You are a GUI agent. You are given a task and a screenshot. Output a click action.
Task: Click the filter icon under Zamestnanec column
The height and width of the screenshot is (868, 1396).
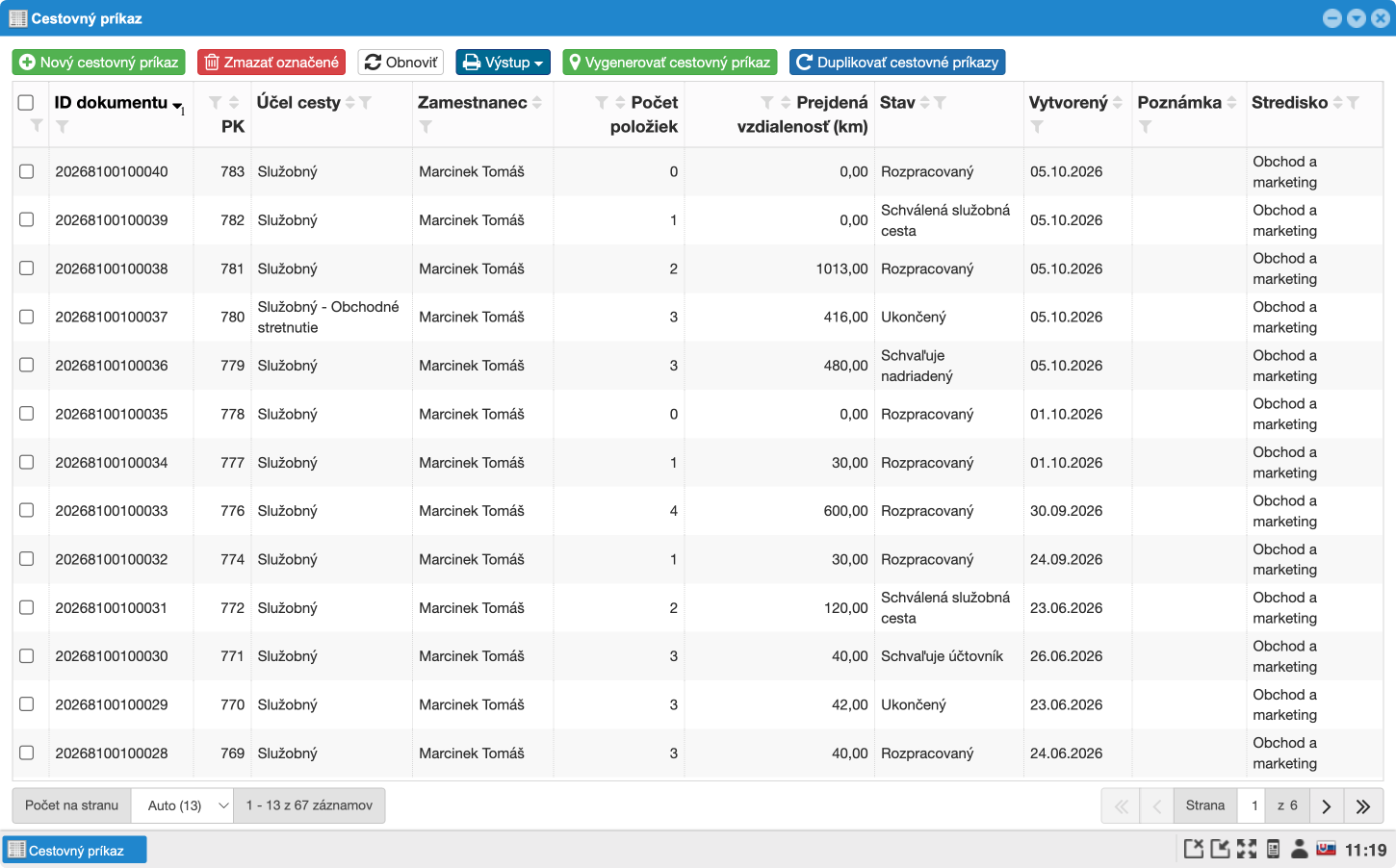[x=426, y=126]
